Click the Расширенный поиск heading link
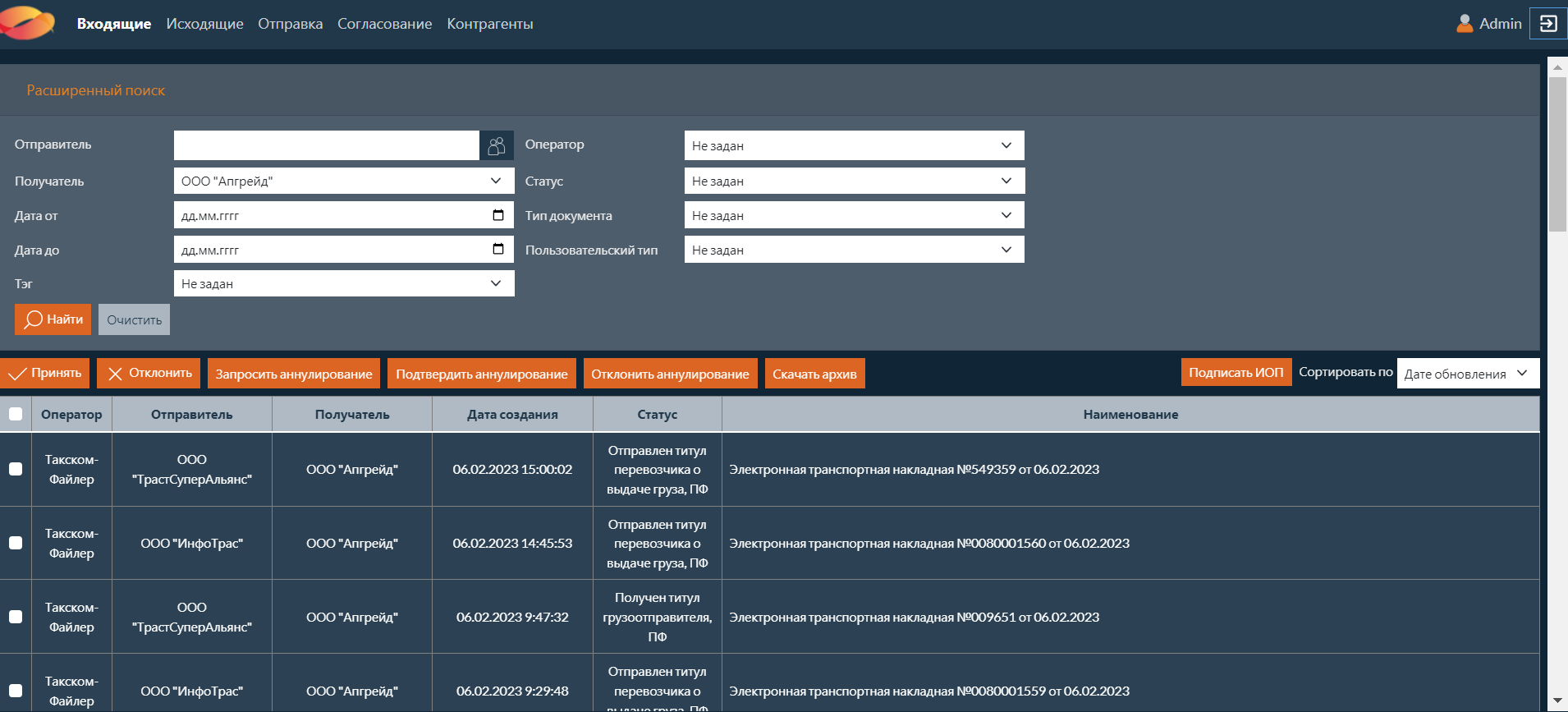Image resolution: width=1568 pixels, height=712 pixels. 96,90
